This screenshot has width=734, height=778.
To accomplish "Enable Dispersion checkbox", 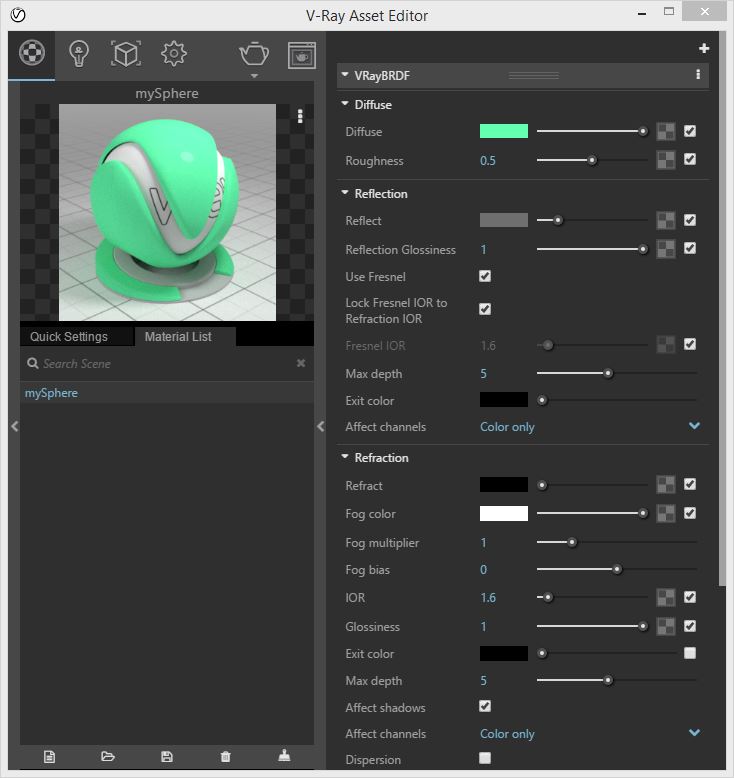I will (485, 758).
